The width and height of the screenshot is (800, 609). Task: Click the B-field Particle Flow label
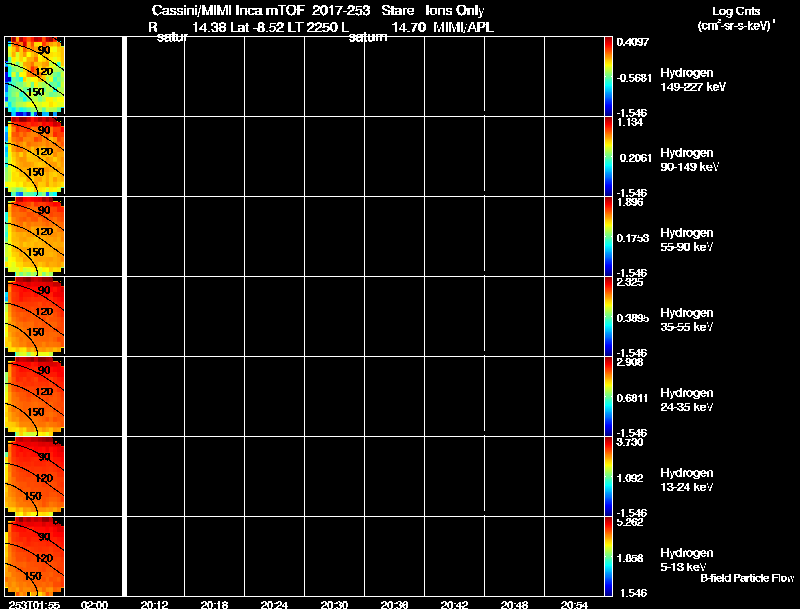747,578
